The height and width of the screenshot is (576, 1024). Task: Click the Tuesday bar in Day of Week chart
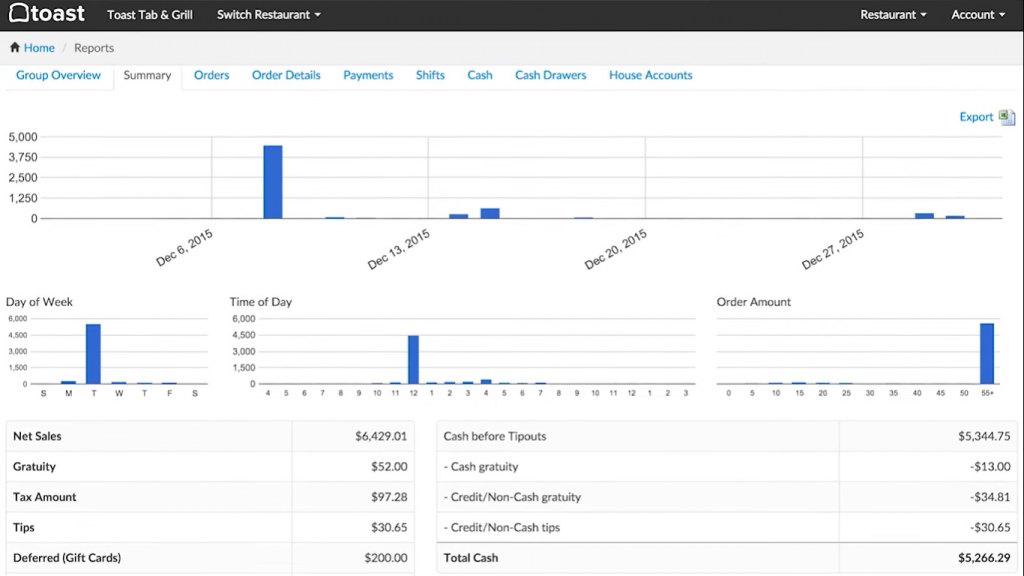click(x=93, y=354)
